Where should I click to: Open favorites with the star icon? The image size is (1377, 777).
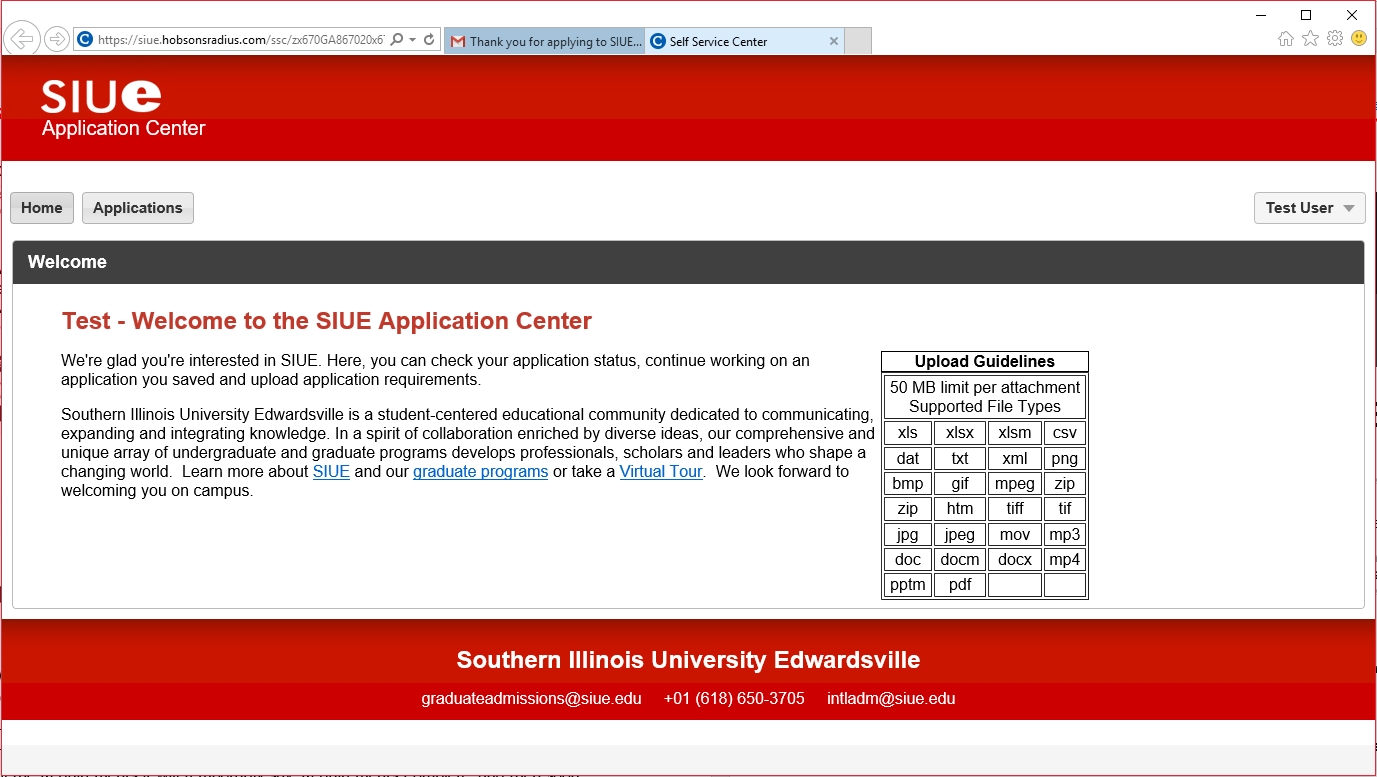1310,39
